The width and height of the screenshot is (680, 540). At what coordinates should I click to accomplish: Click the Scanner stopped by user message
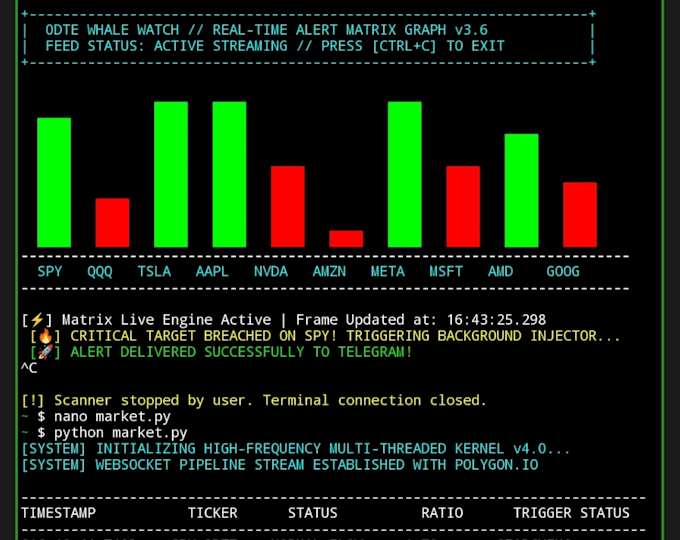click(254, 400)
